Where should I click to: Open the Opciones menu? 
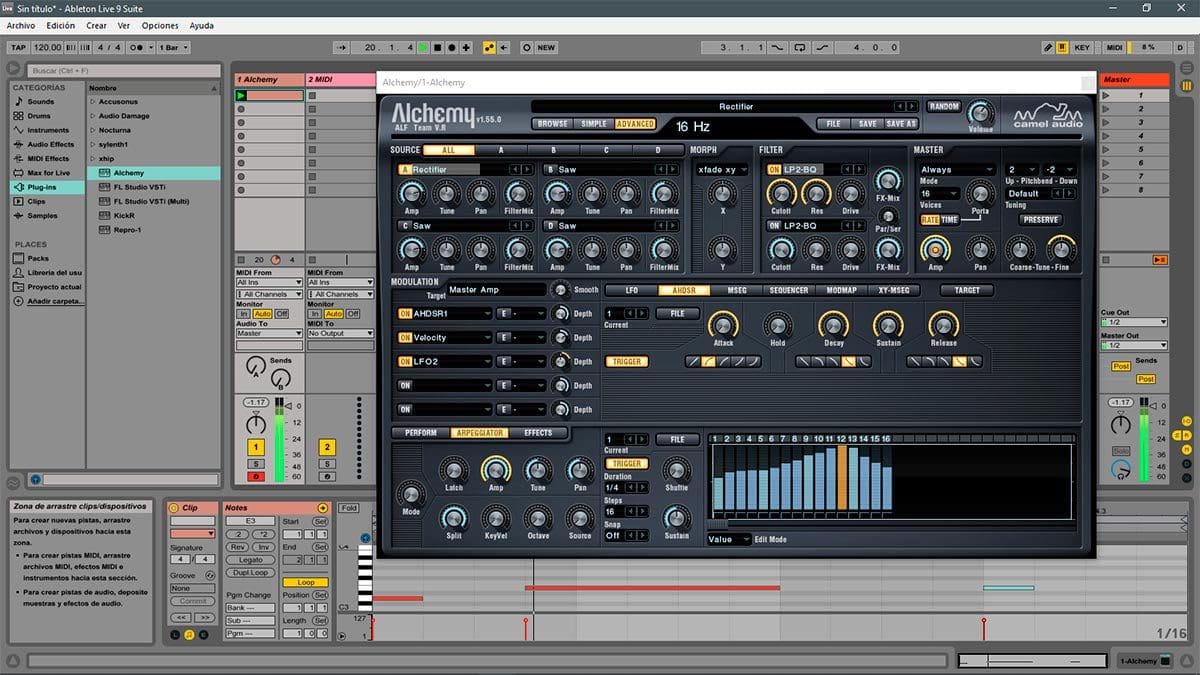coord(160,25)
